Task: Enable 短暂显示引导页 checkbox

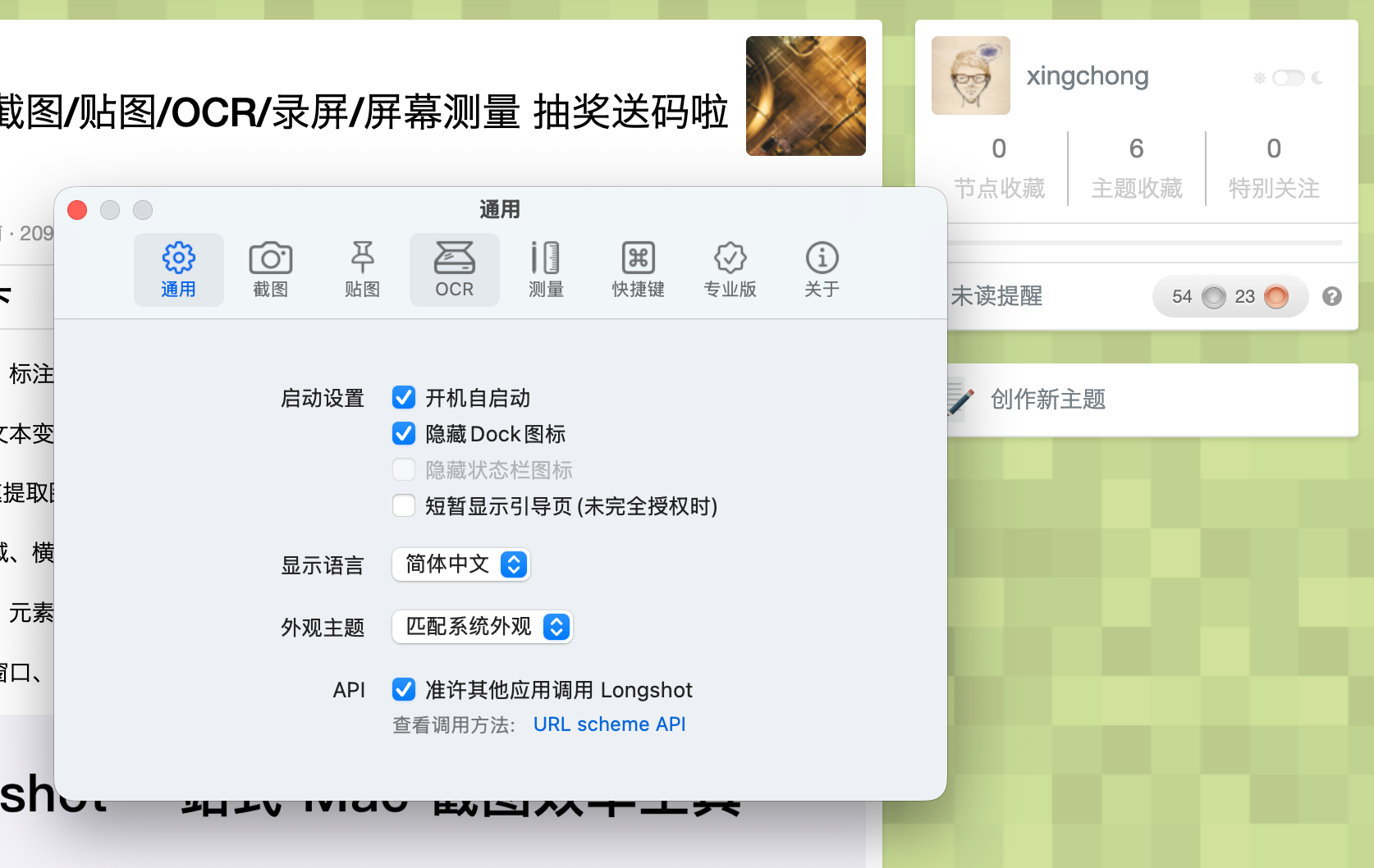Action: pos(404,505)
